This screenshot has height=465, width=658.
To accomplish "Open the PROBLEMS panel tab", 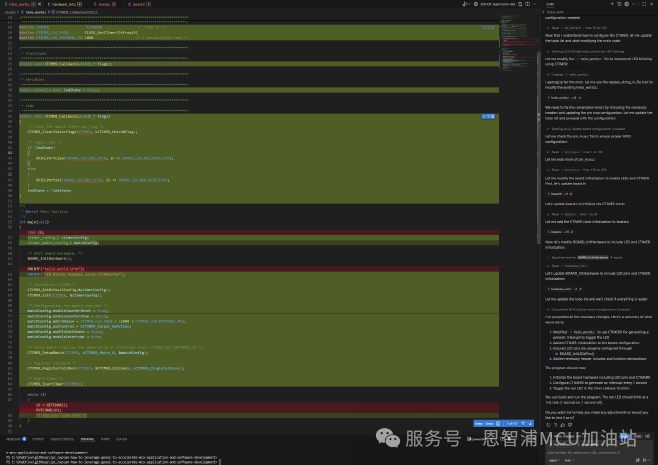I will click(x=14, y=438).
